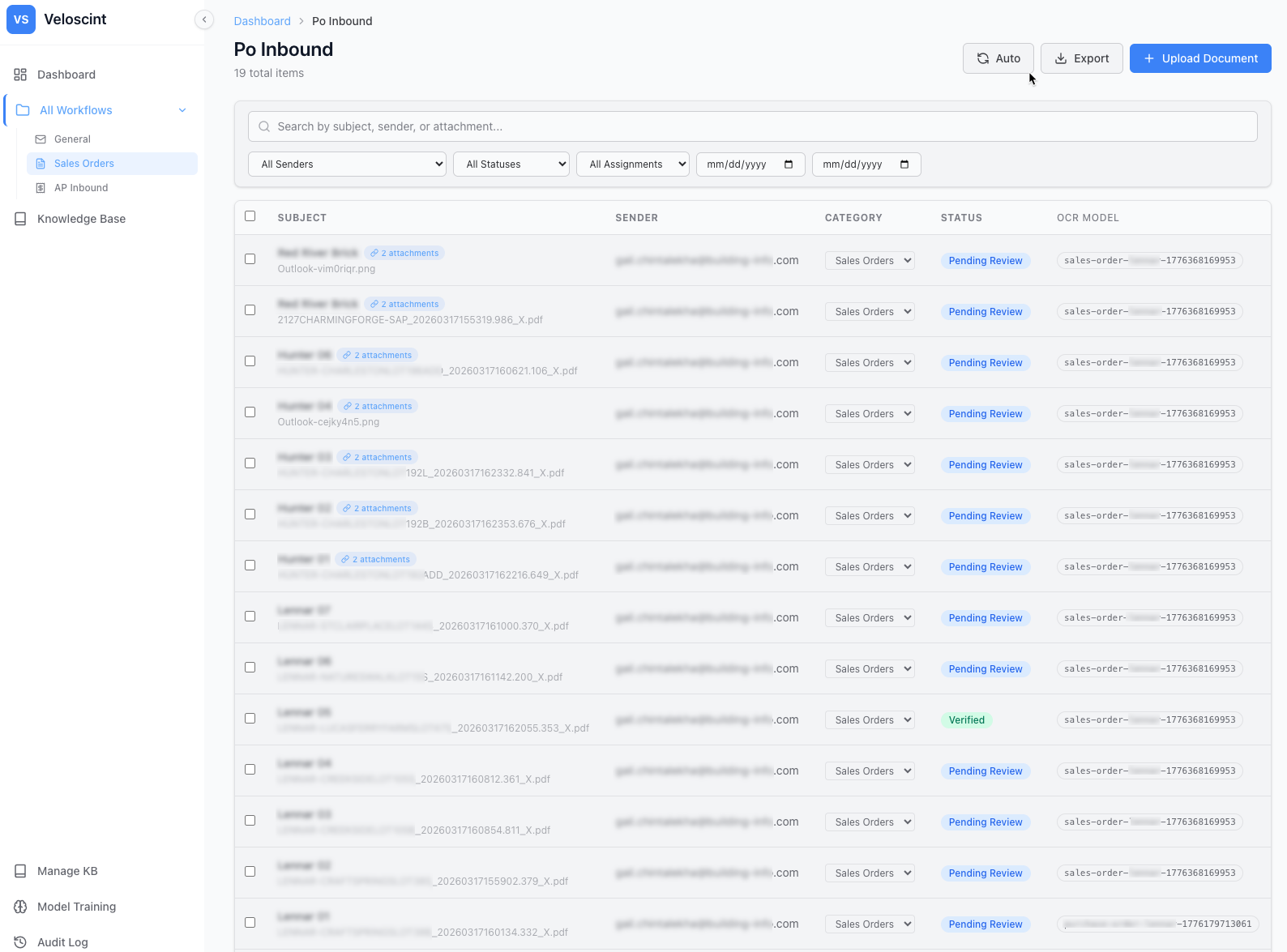Screen dimensions: 1287x952
Task: Click the General envelope icon
Action: click(x=41, y=139)
